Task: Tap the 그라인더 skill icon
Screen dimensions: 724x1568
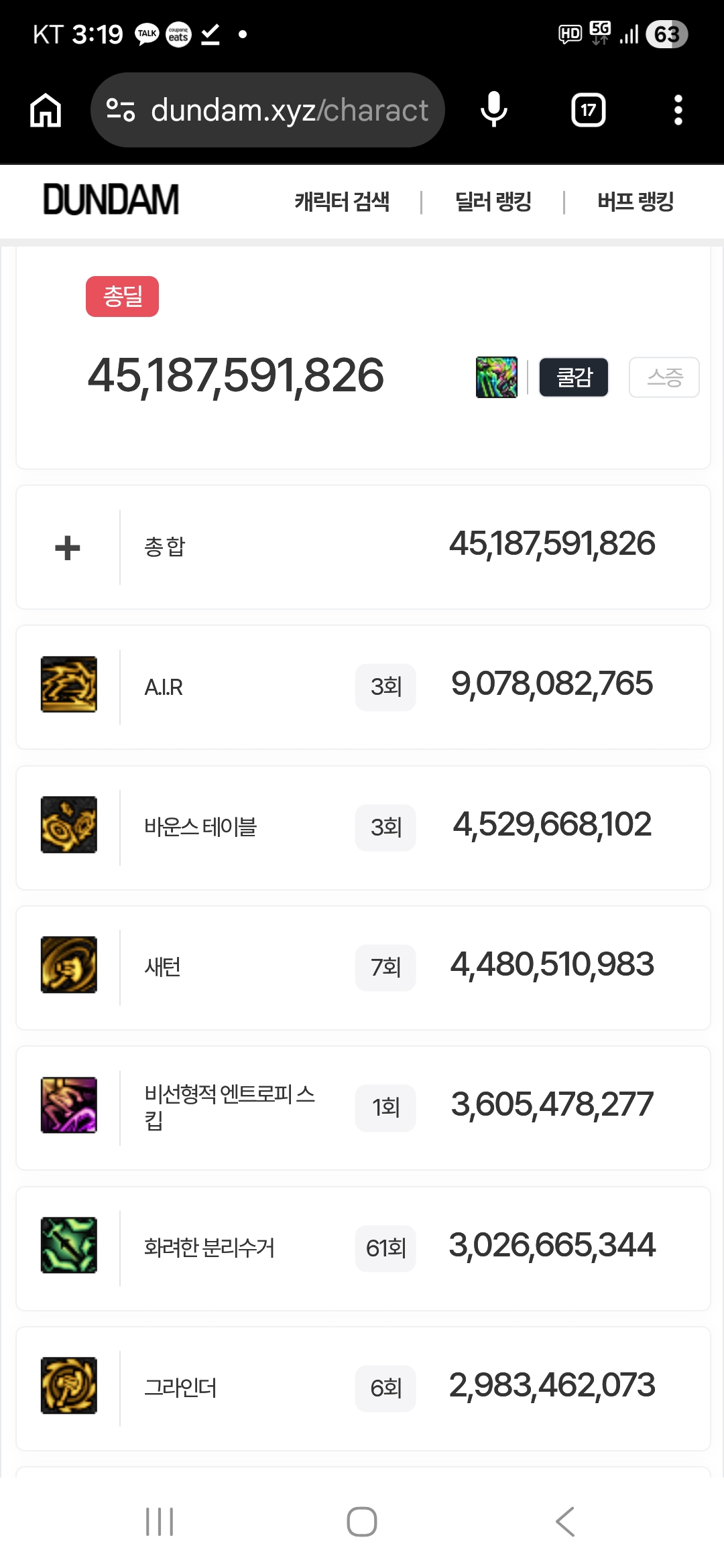Action: click(x=69, y=1386)
